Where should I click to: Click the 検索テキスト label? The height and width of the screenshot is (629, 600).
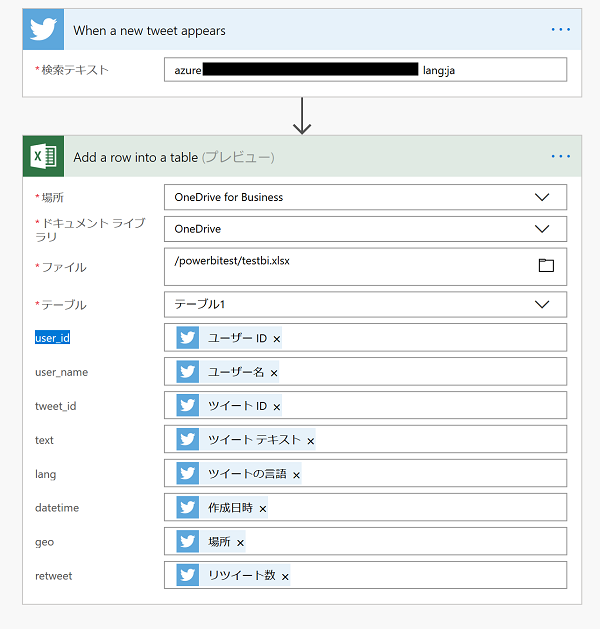(x=75, y=70)
